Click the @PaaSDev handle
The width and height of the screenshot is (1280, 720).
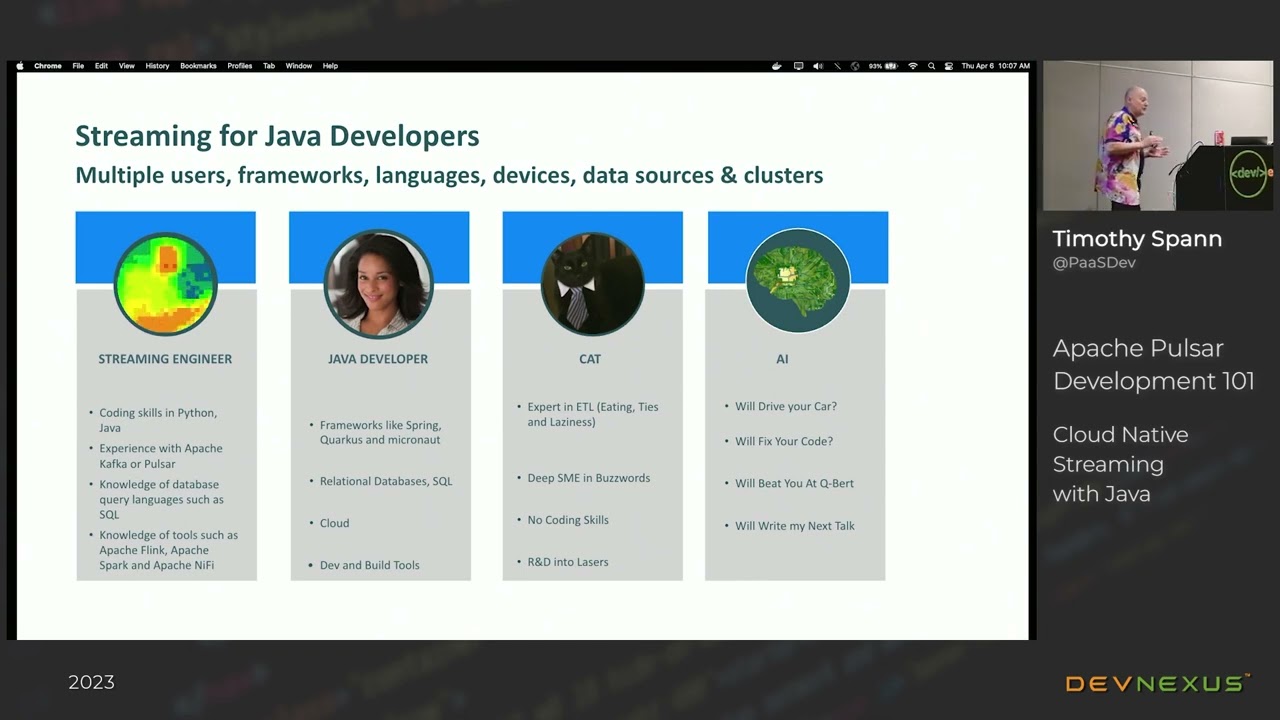(1094, 263)
